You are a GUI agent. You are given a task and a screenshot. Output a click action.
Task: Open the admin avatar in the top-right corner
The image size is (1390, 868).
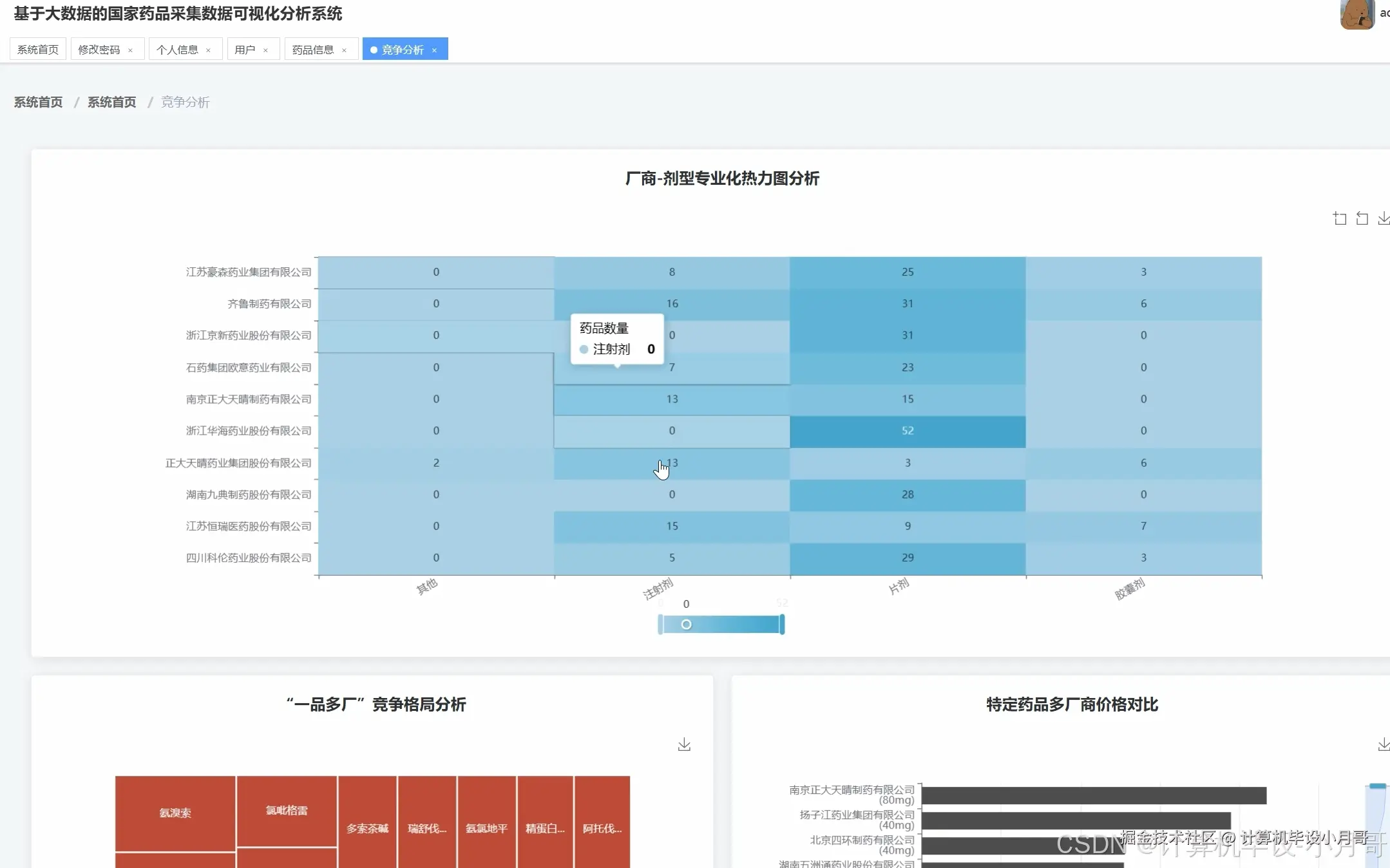tap(1357, 14)
